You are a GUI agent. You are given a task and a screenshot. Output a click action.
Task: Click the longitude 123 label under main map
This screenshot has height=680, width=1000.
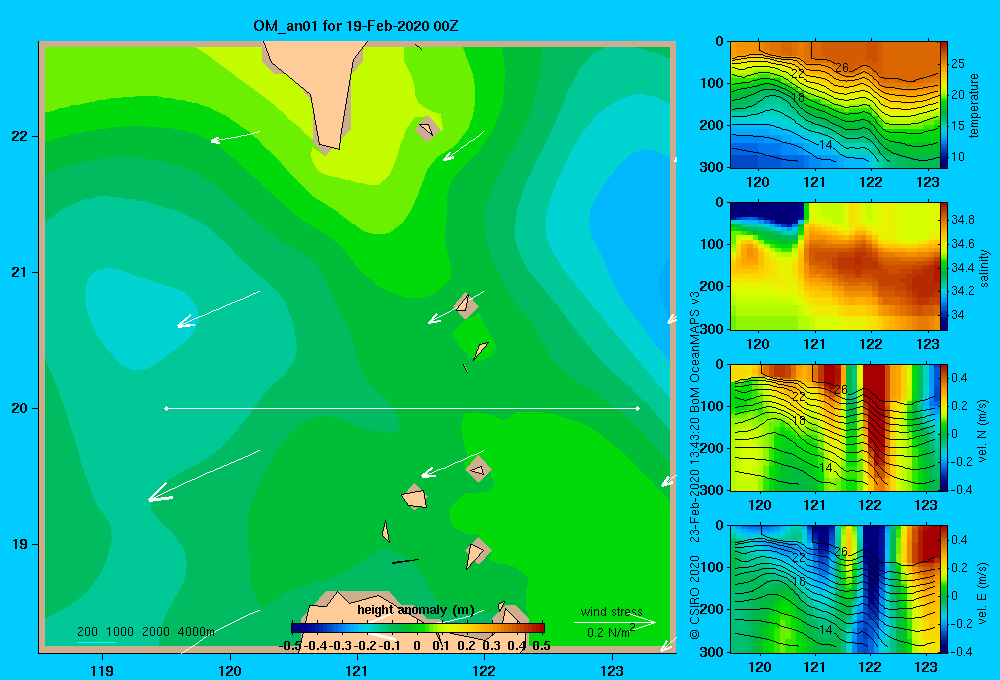pyautogui.click(x=612, y=670)
